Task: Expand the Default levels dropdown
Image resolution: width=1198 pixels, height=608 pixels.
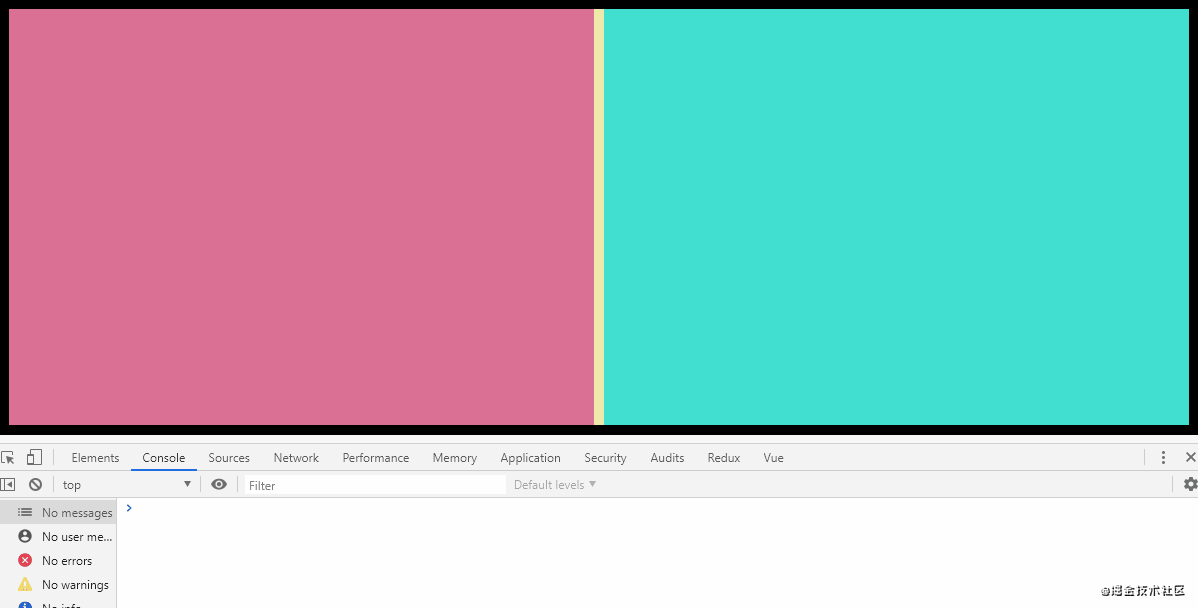Action: [555, 484]
